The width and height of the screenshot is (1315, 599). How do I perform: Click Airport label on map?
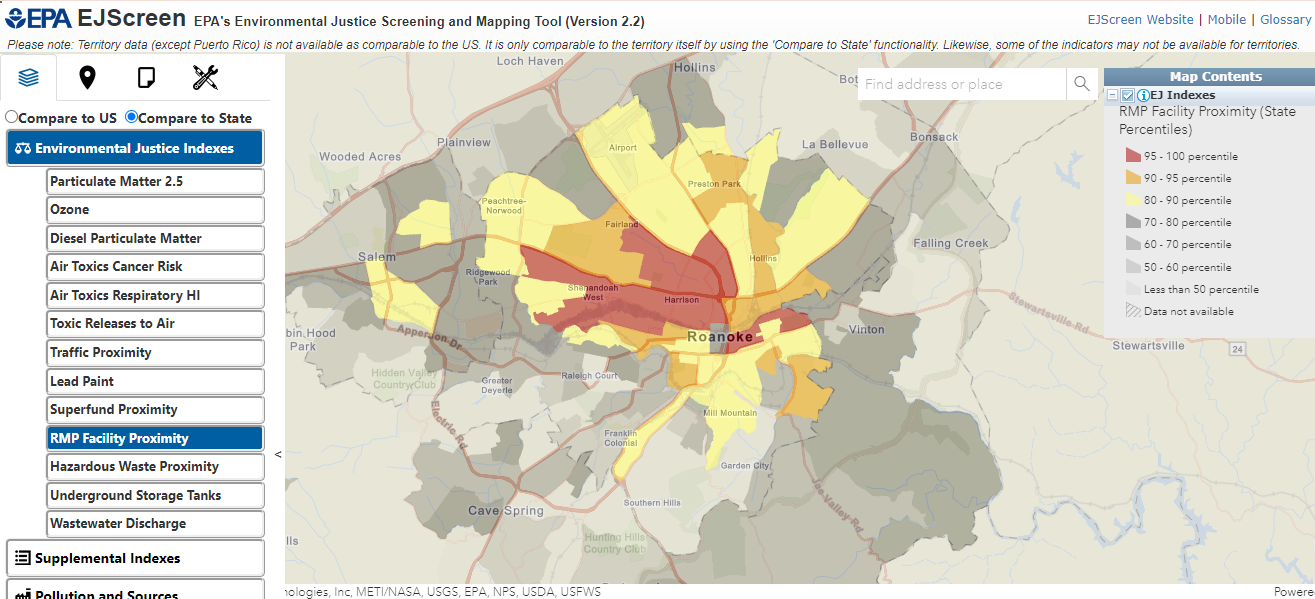pyautogui.click(x=623, y=148)
